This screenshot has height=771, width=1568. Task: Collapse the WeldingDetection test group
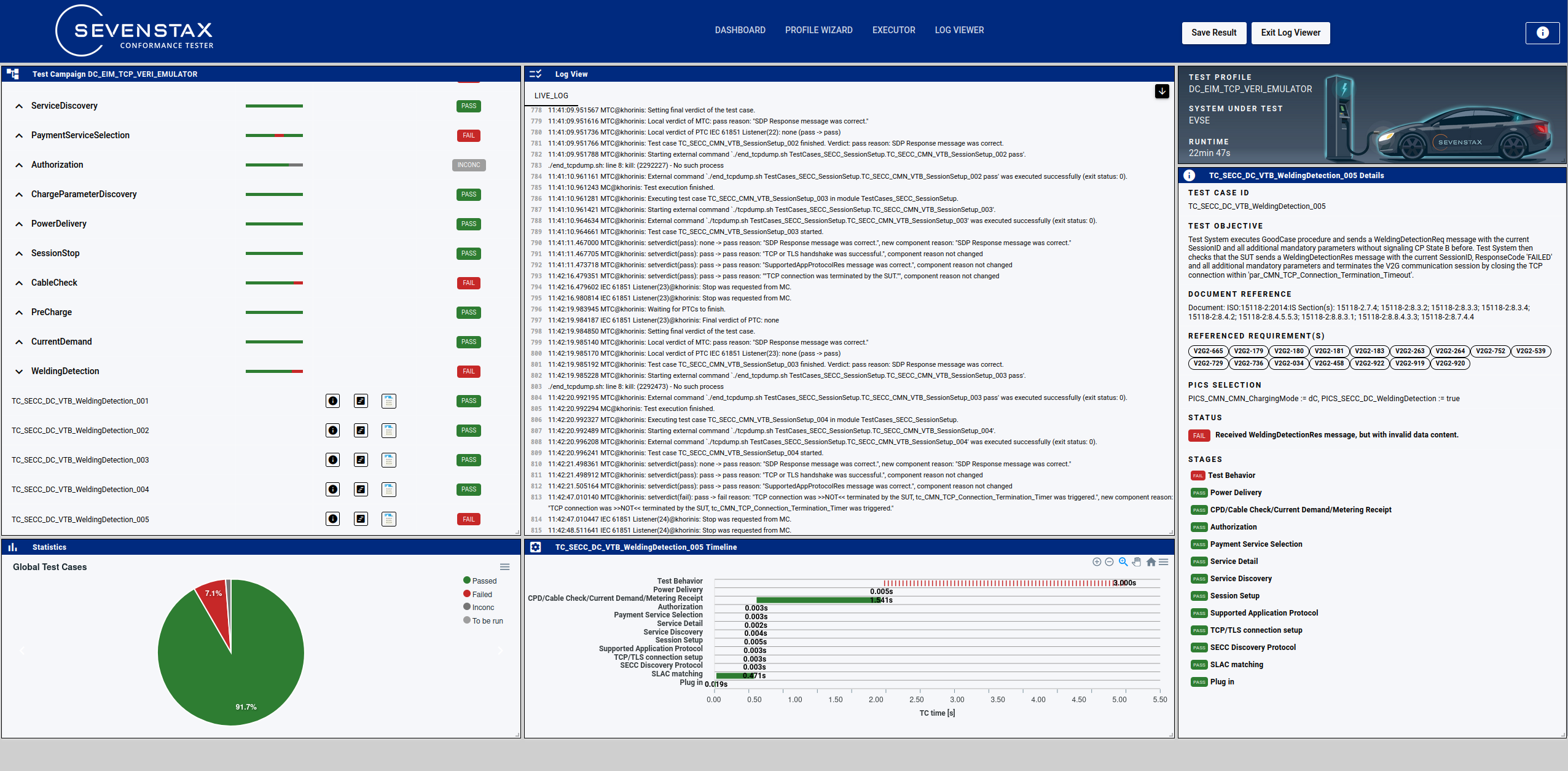tap(19, 371)
